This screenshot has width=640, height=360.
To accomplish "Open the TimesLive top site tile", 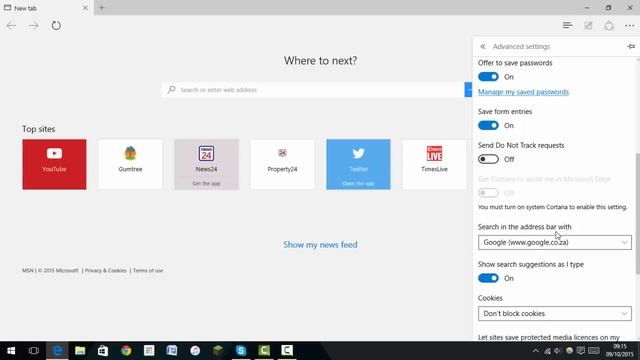I will [x=434, y=164].
